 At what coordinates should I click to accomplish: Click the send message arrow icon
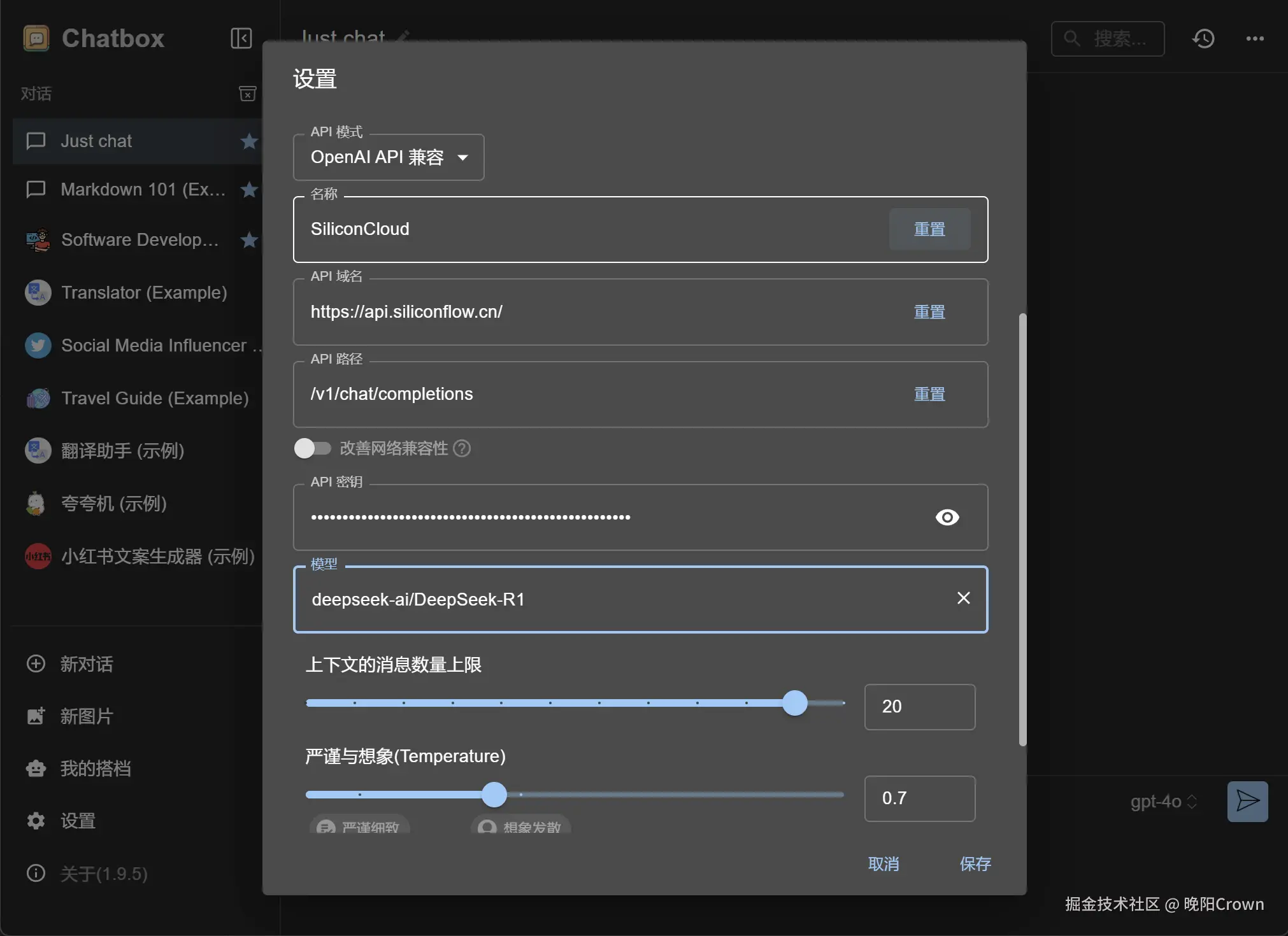coord(1247,801)
